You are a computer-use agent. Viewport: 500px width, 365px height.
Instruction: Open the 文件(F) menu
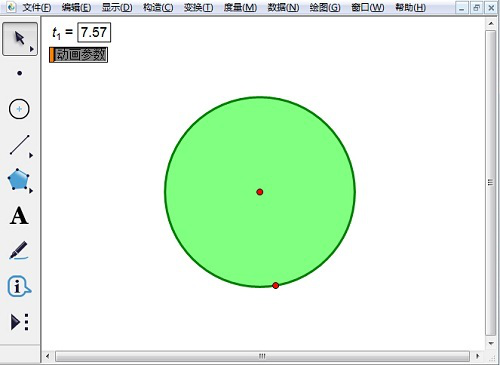tap(37, 7)
